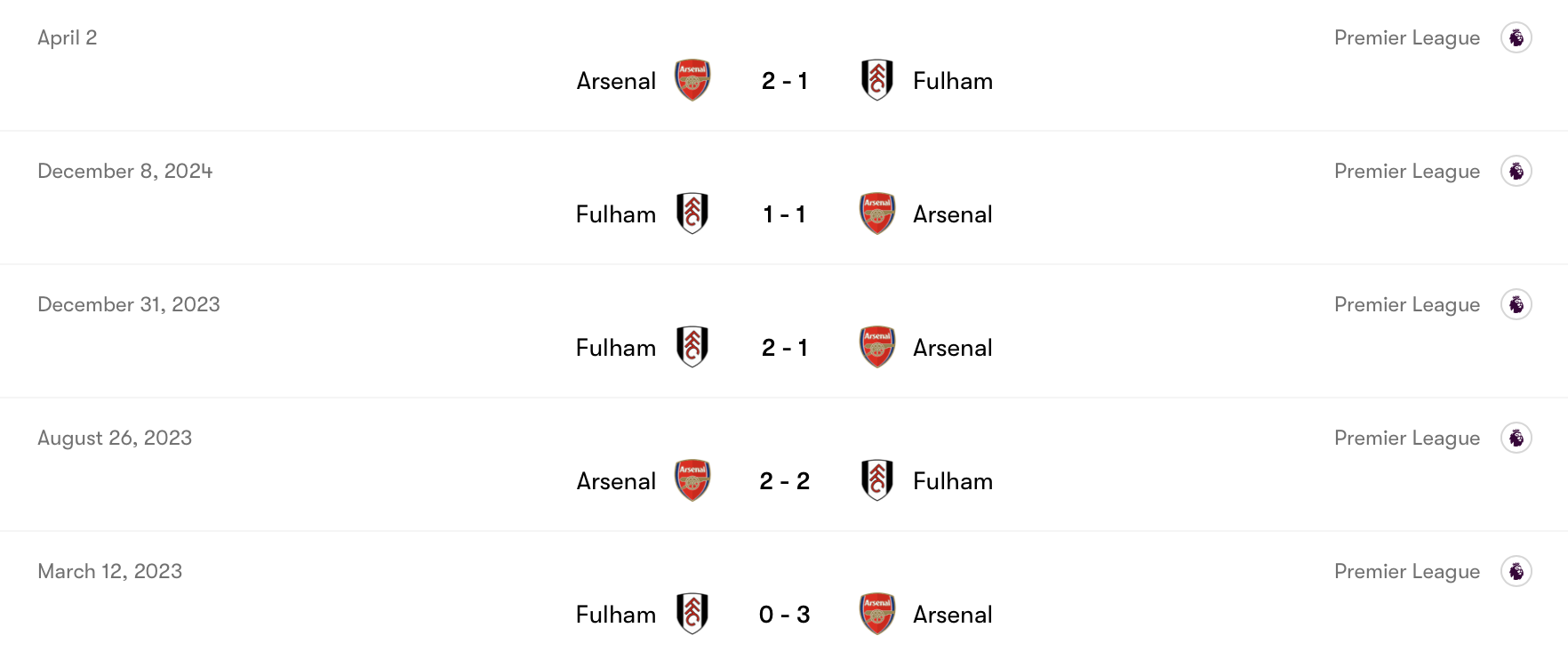The width and height of the screenshot is (1568, 660).
Task: Open the 1 - 1 score from December 8, 2024
Action: pos(785,214)
